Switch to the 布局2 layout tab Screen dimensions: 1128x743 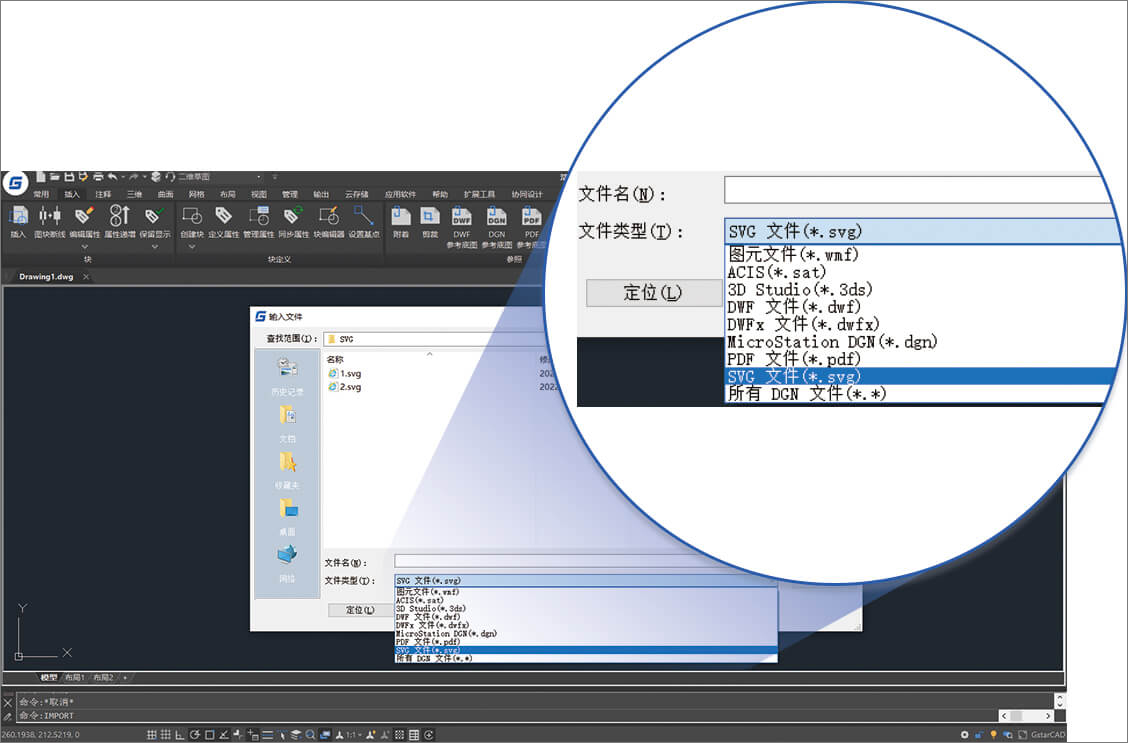click(103, 678)
